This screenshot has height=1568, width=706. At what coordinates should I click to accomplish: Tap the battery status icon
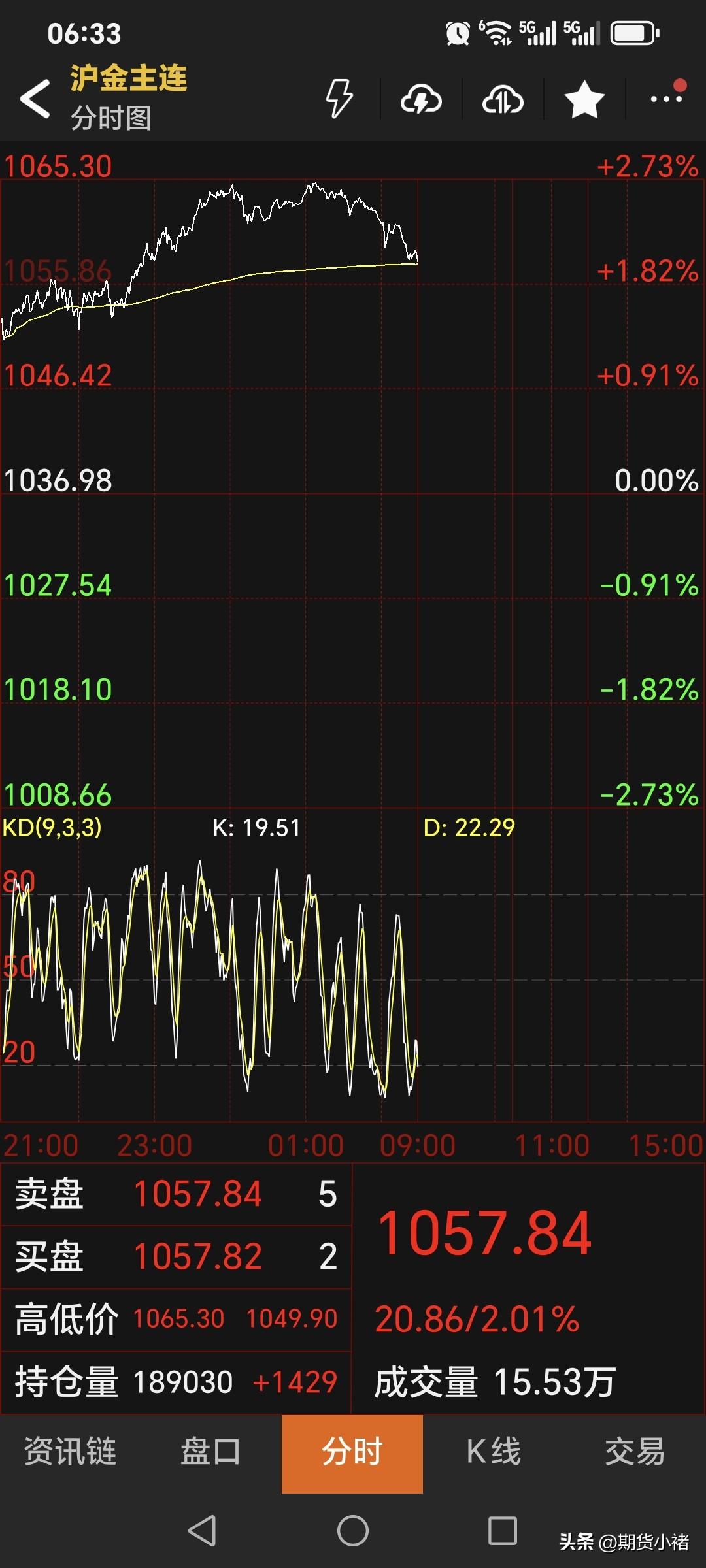pos(635,33)
